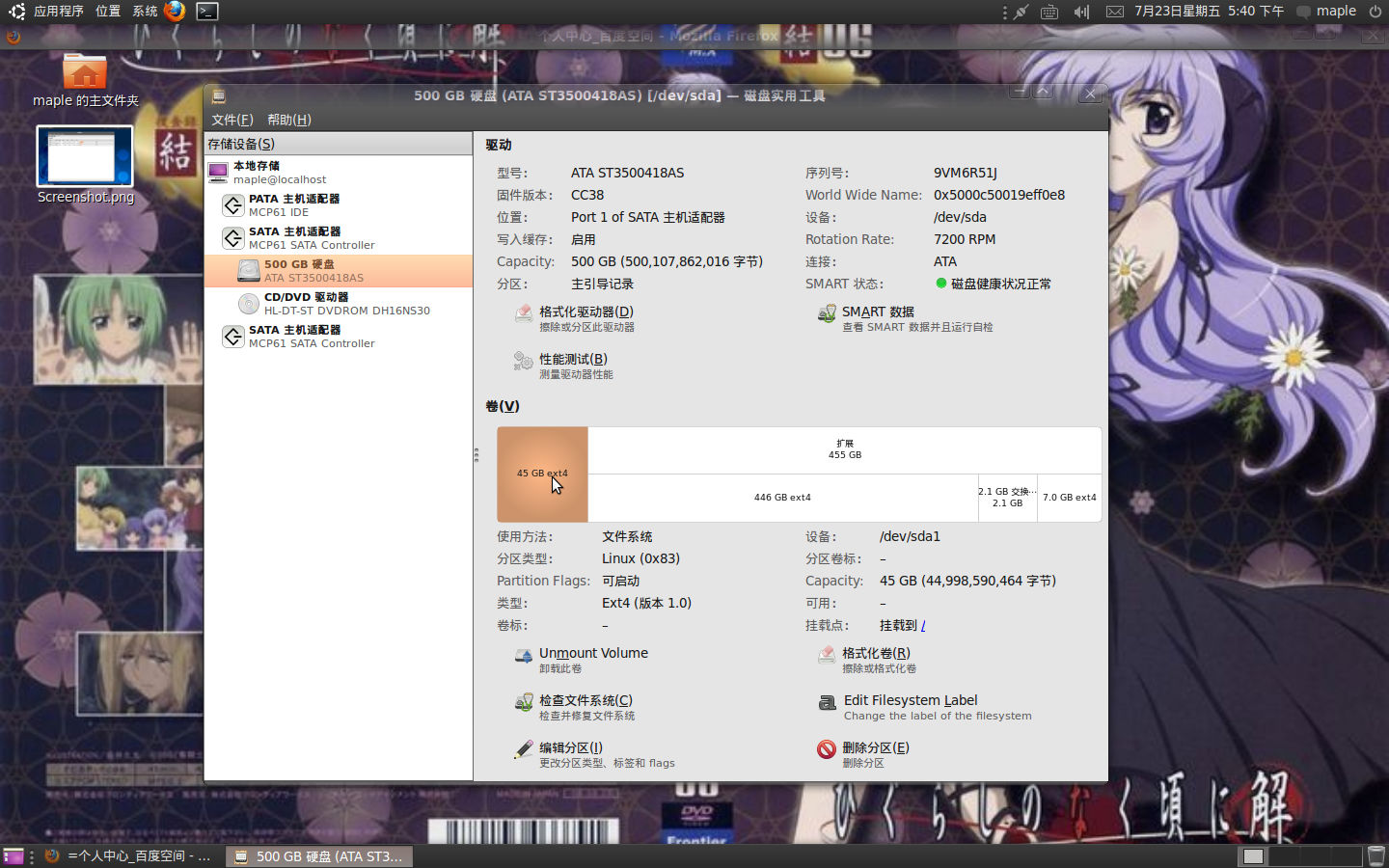Open the volume control in the system tray
This screenshot has height=868, width=1389.
point(1082,12)
